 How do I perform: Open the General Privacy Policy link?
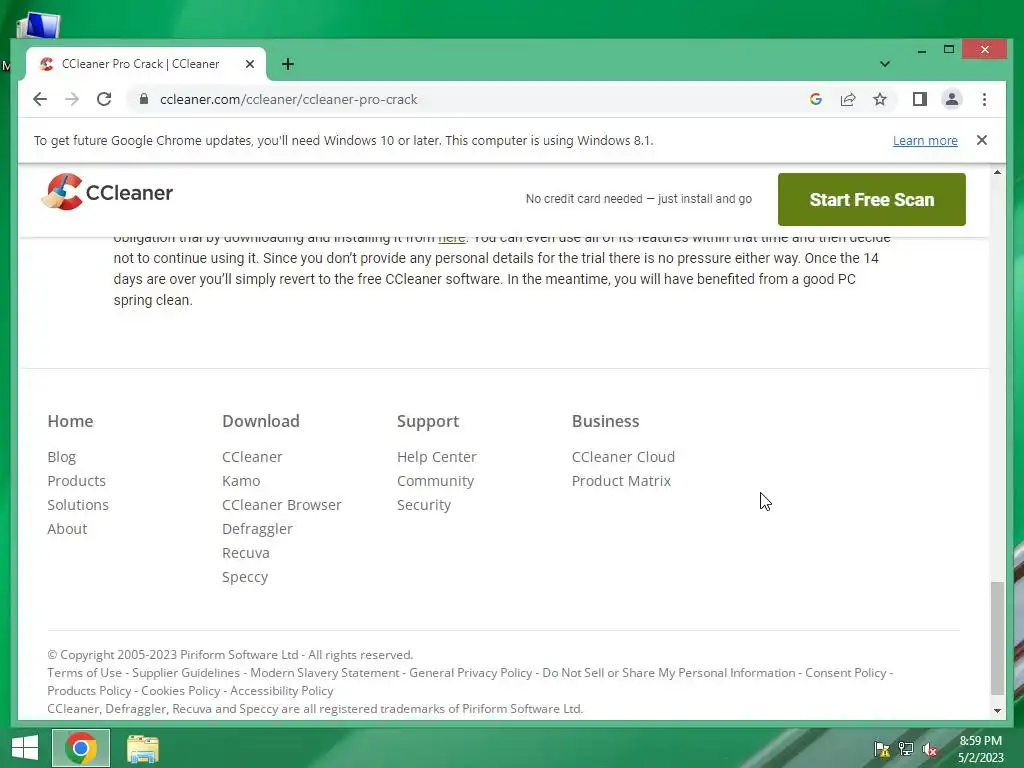[x=470, y=673]
